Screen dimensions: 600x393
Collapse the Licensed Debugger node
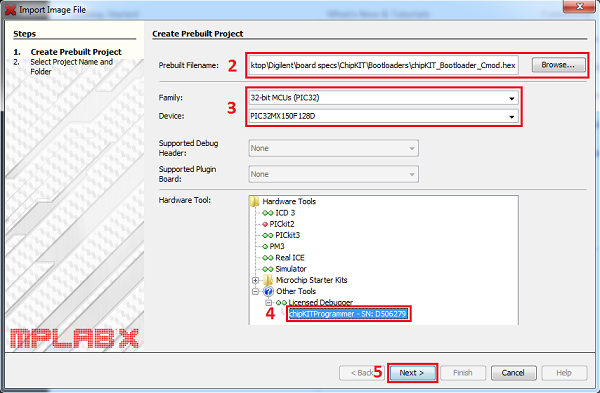click(x=269, y=303)
